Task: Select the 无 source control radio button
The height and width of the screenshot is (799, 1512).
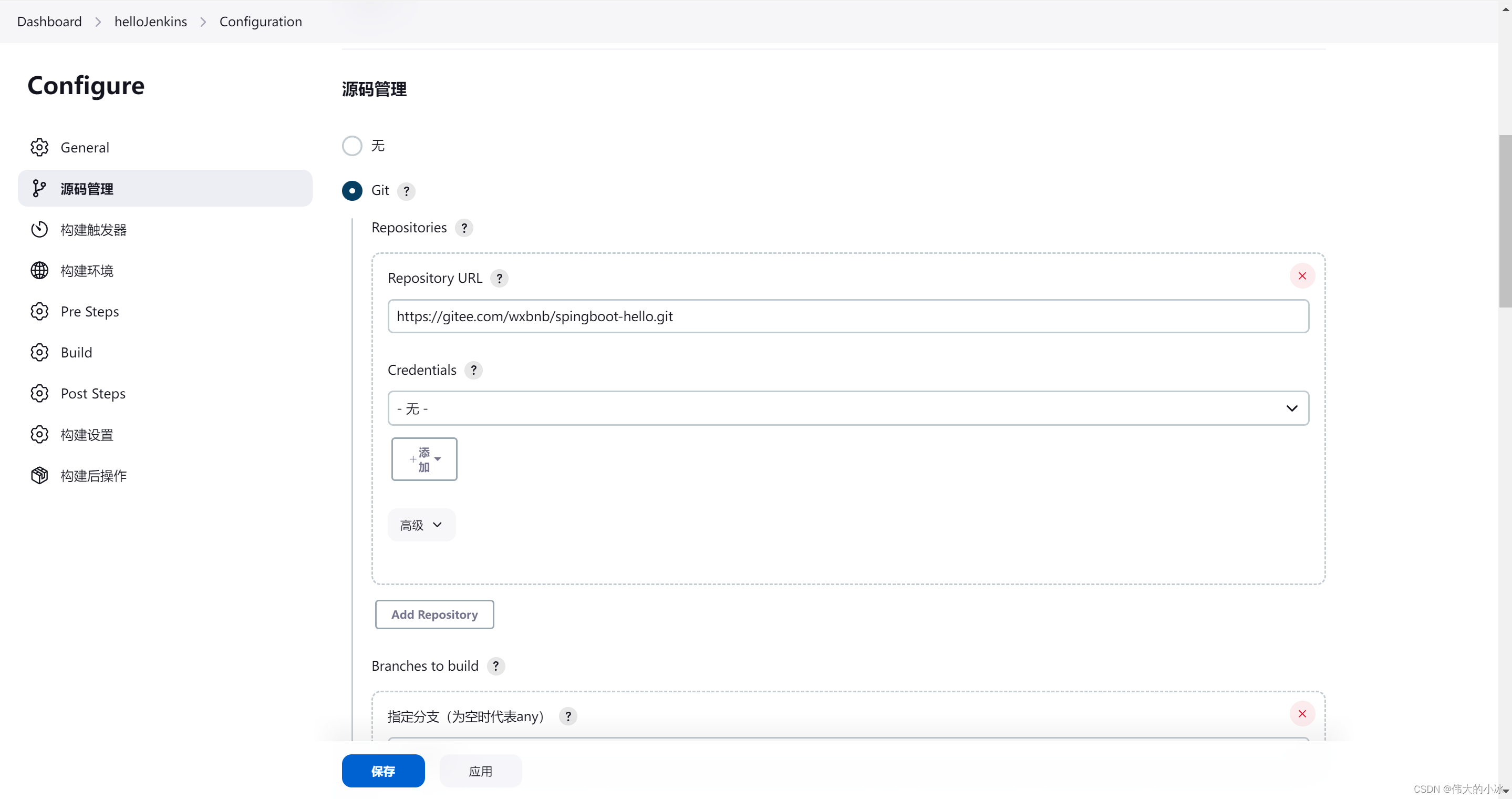Action: (351, 146)
